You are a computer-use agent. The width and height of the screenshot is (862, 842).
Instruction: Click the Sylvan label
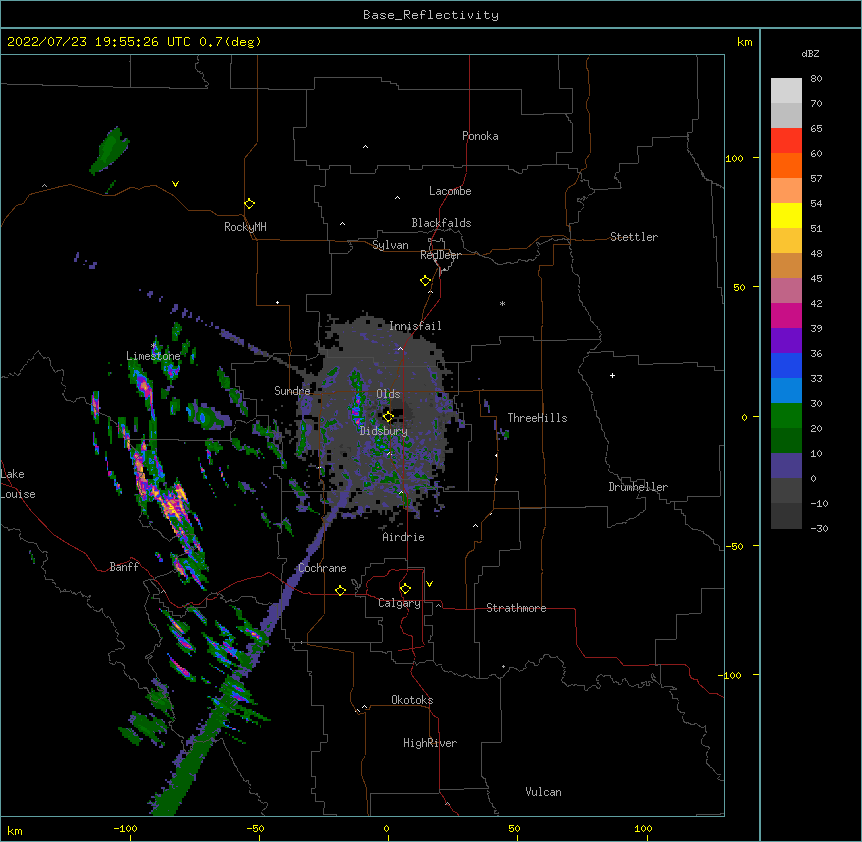390,245
